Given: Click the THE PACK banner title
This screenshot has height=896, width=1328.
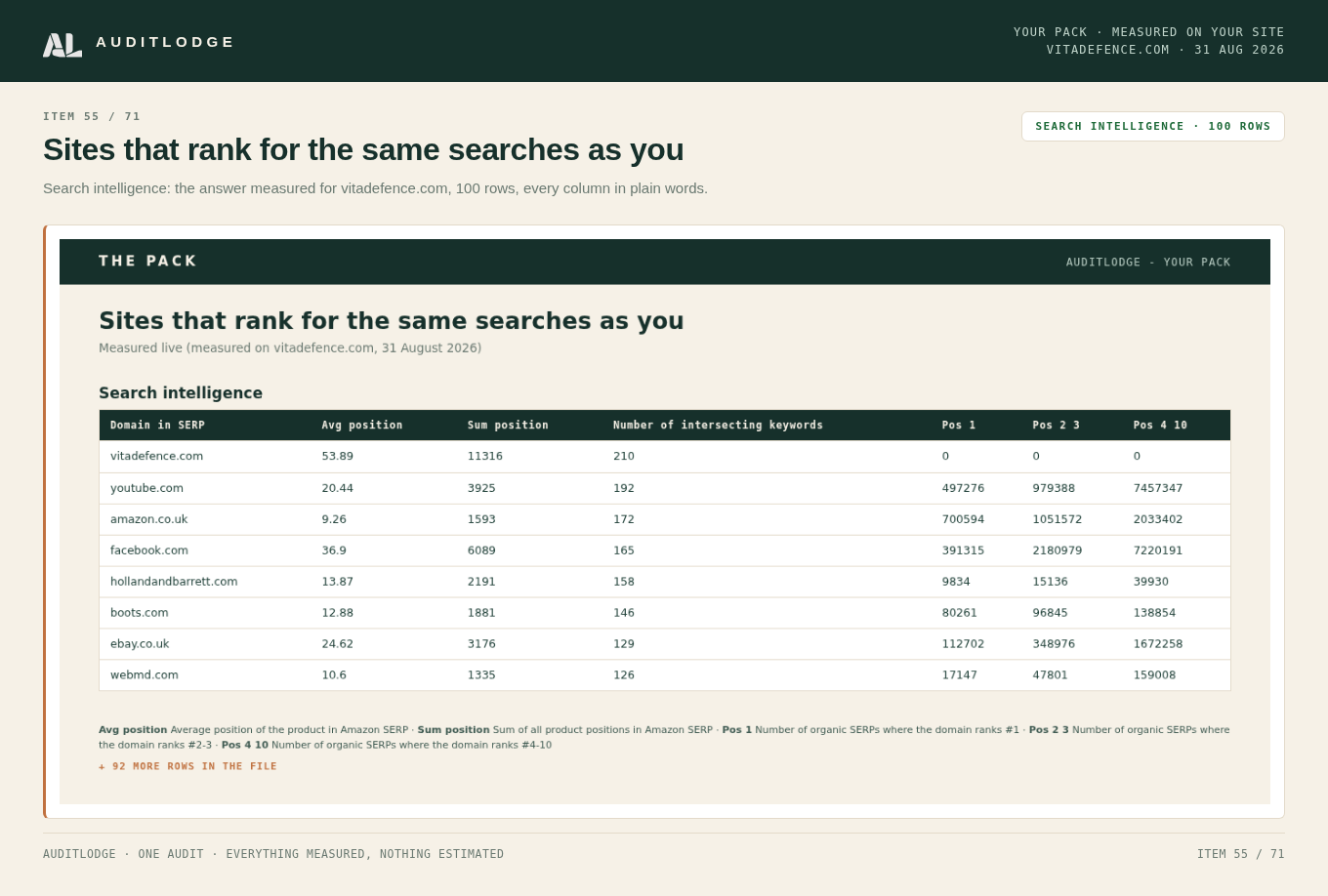Looking at the screenshot, I should click(x=147, y=262).
